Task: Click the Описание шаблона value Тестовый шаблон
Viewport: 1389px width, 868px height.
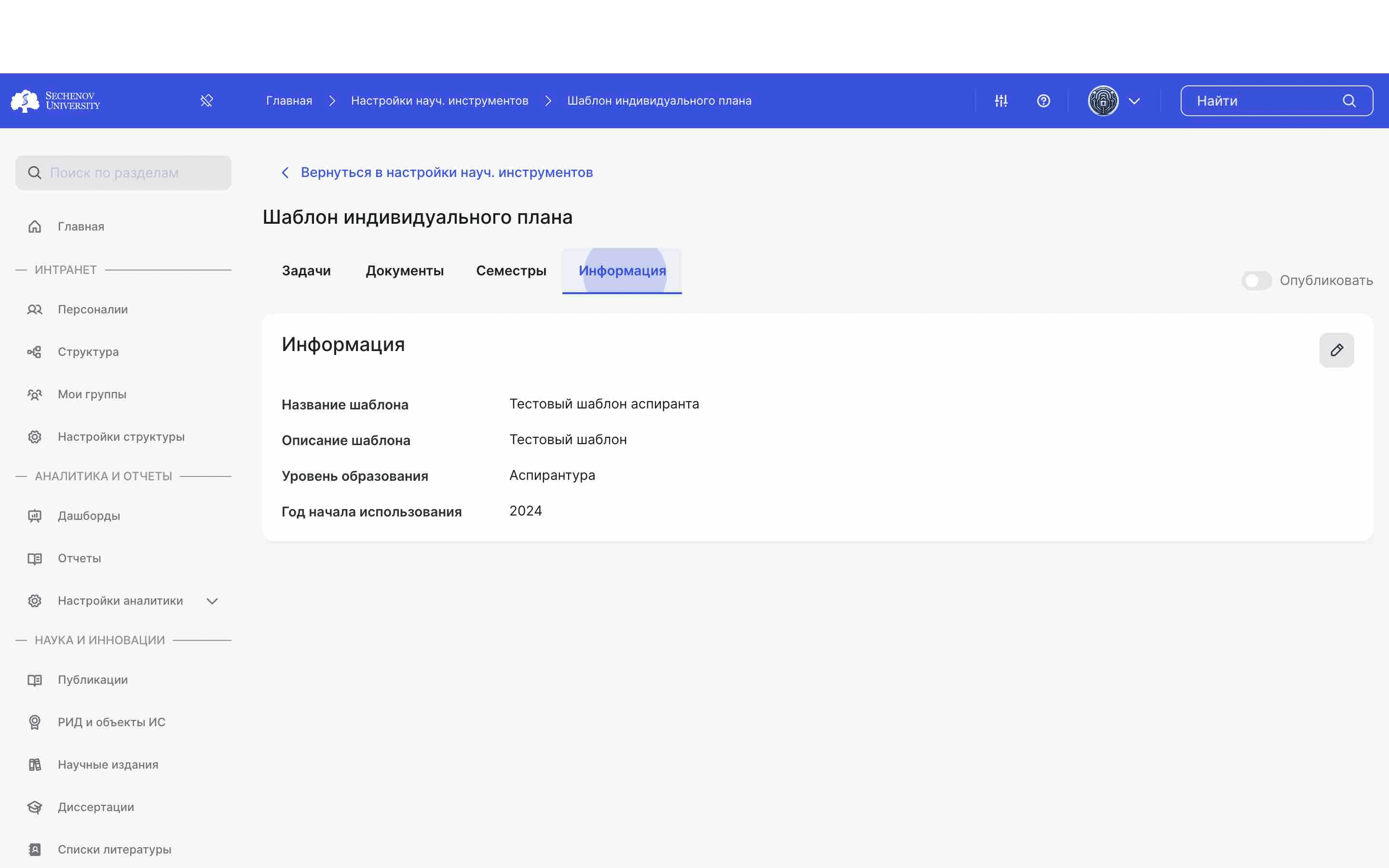Action: (568, 440)
